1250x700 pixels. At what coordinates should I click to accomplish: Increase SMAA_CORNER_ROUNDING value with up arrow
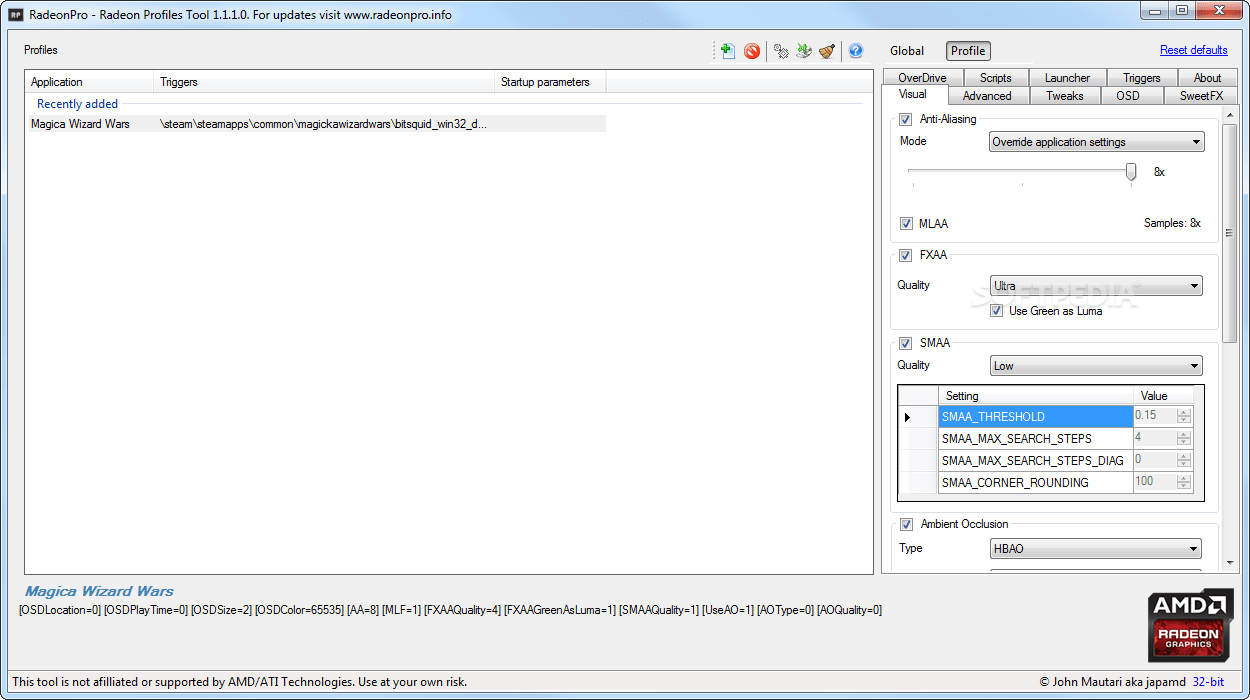[x=1184, y=479]
